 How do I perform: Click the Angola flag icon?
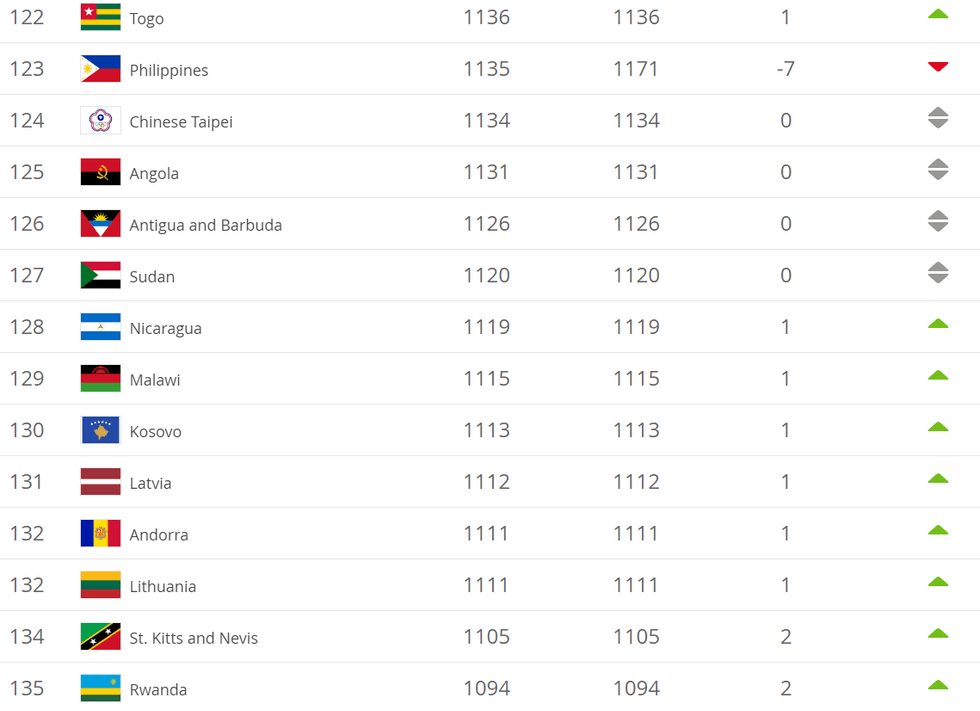tap(100, 172)
